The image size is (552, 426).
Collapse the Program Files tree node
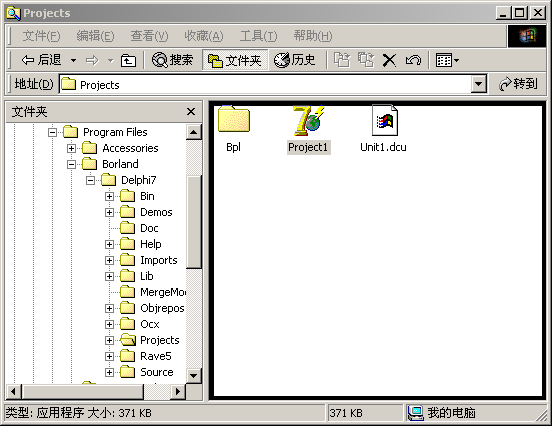click(52, 132)
